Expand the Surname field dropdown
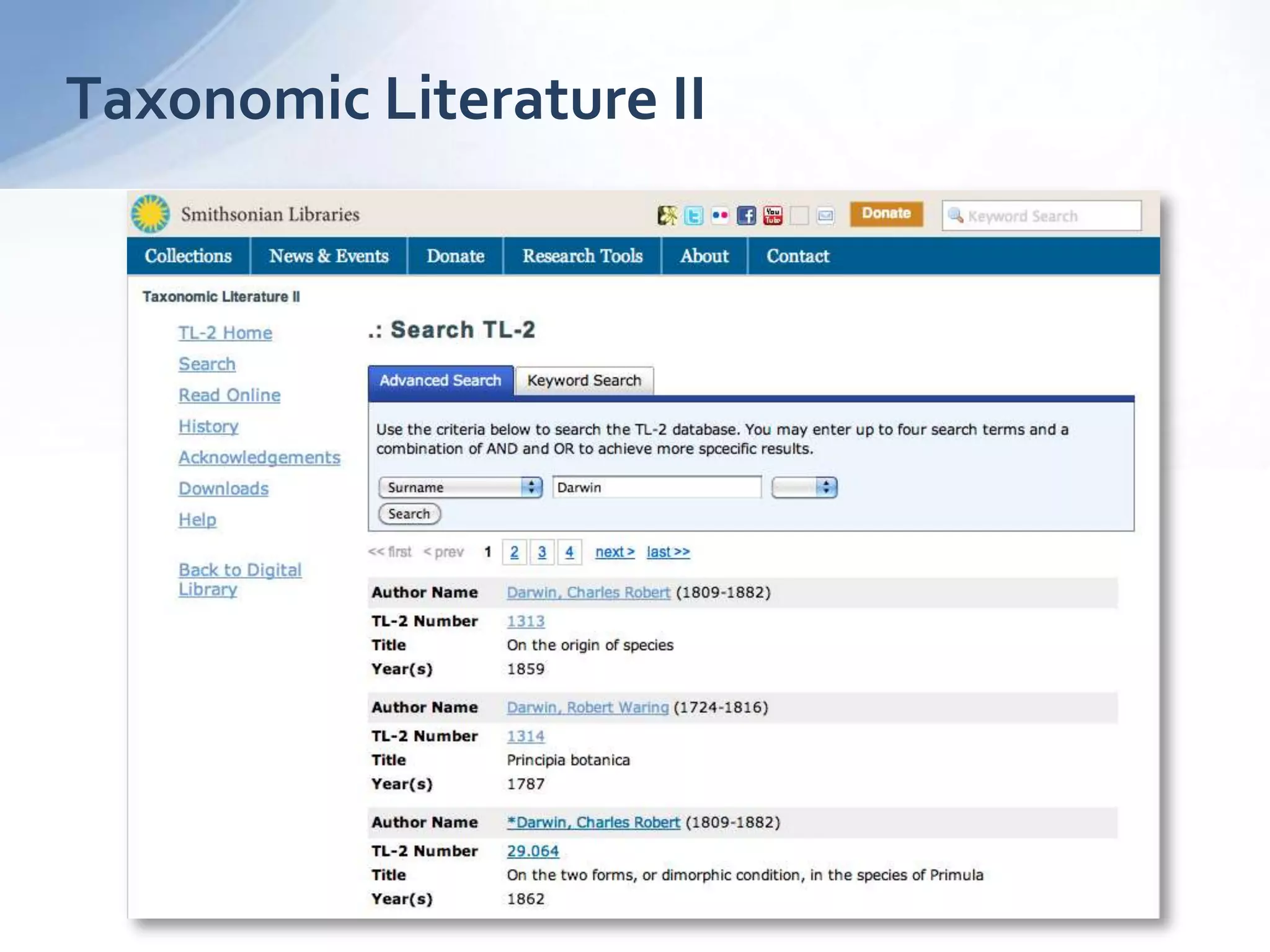The width and height of the screenshot is (1270, 952). tap(460, 488)
